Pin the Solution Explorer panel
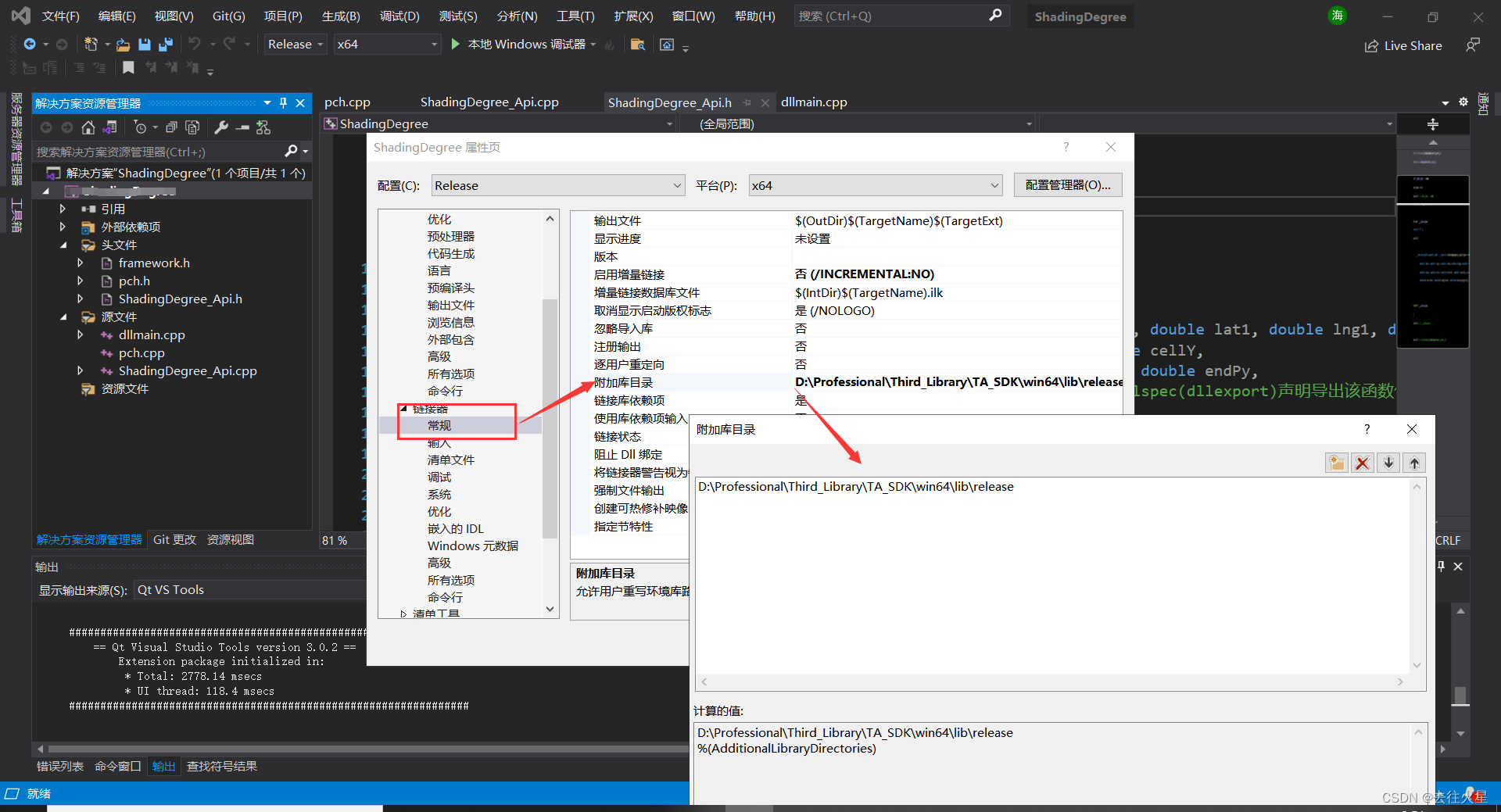The image size is (1501, 812). click(284, 103)
